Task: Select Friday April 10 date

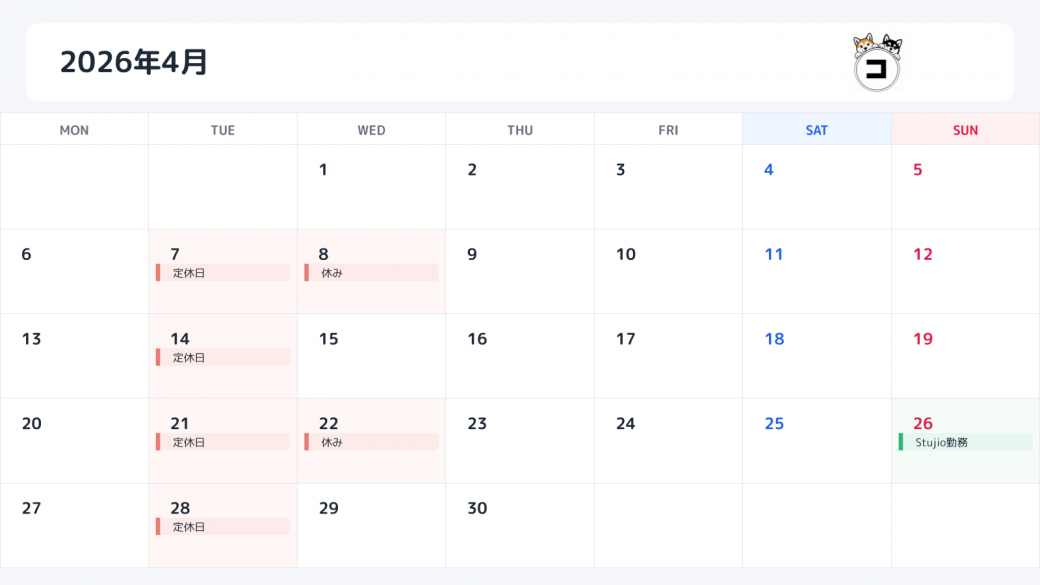Action: pyautogui.click(x=668, y=271)
